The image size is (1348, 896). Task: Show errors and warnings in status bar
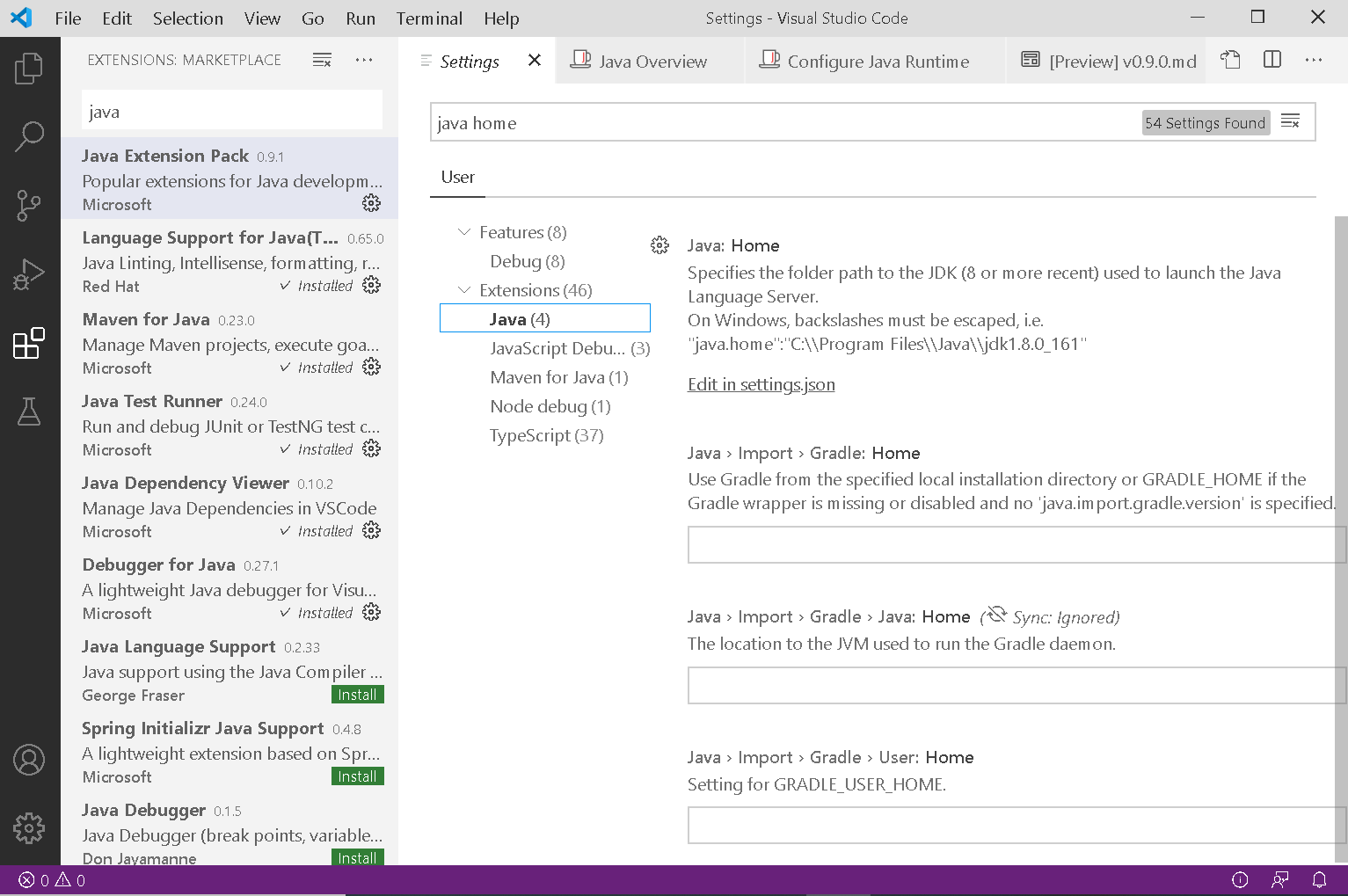coord(52,880)
